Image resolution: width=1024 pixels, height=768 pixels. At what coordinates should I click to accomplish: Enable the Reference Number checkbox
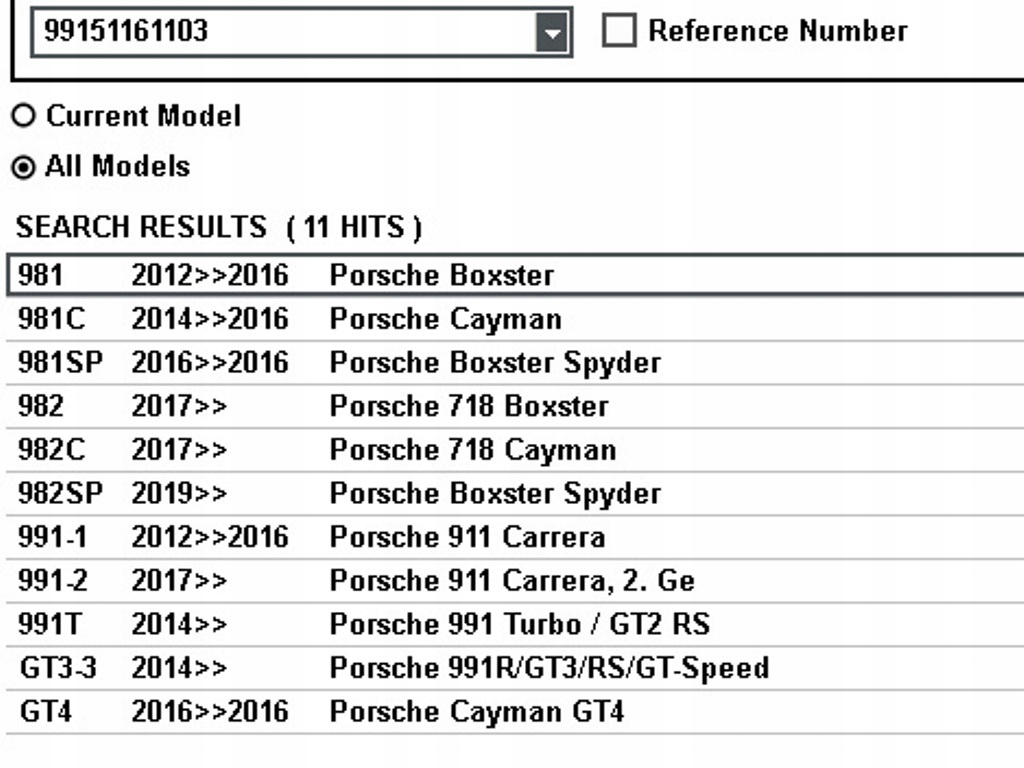(x=619, y=31)
